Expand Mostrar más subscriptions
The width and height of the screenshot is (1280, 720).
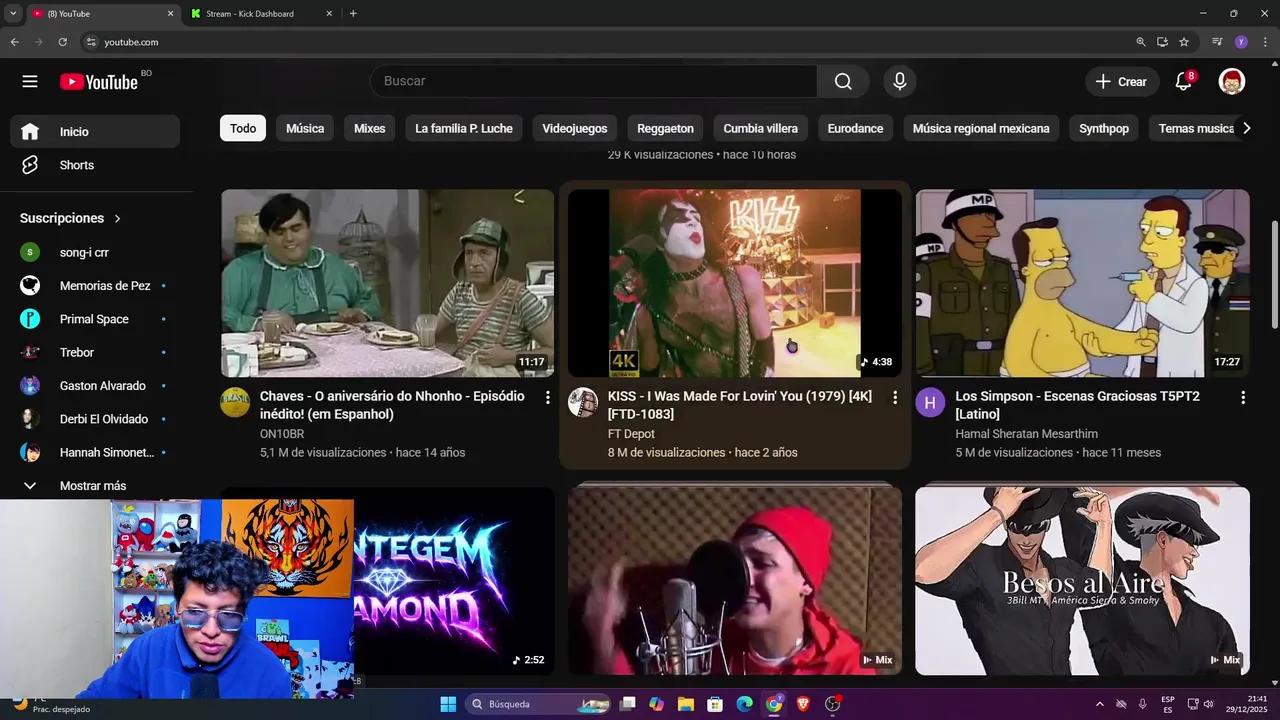(x=95, y=486)
